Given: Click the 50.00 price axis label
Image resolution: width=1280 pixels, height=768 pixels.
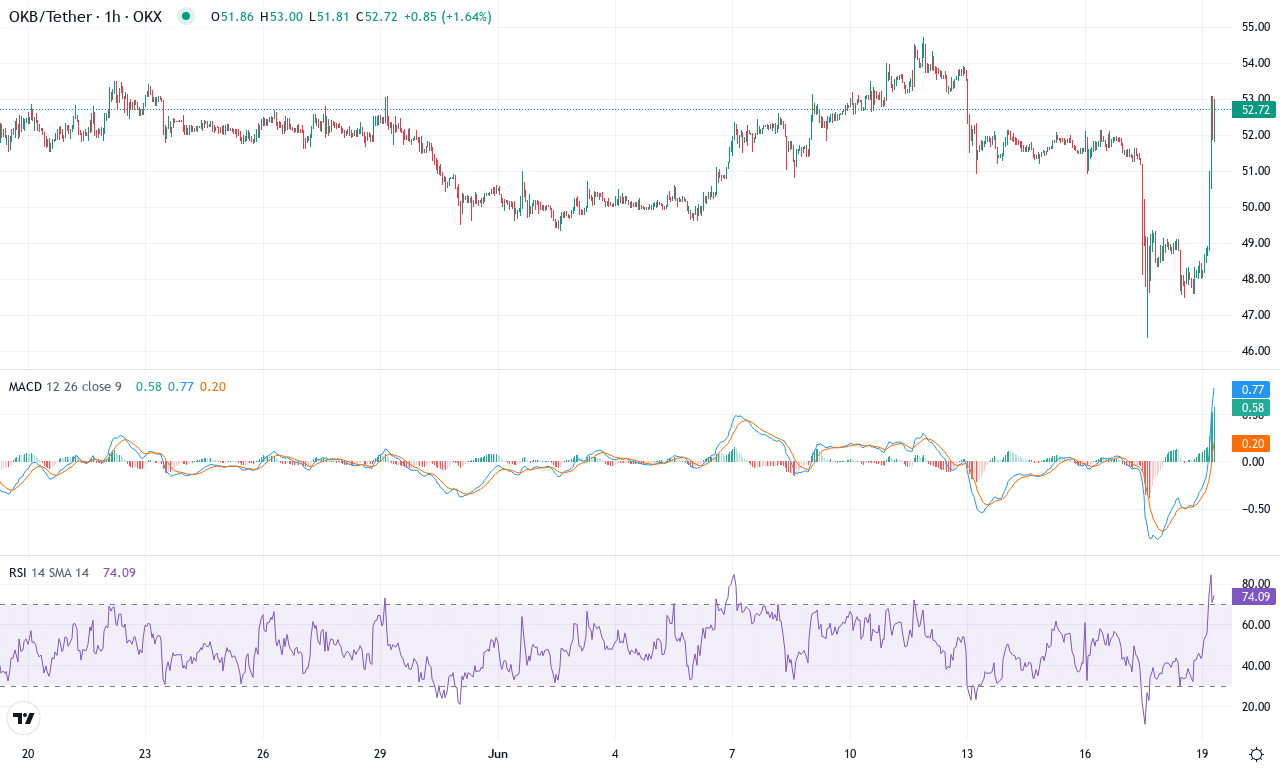Looking at the screenshot, I should tap(1255, 207).
